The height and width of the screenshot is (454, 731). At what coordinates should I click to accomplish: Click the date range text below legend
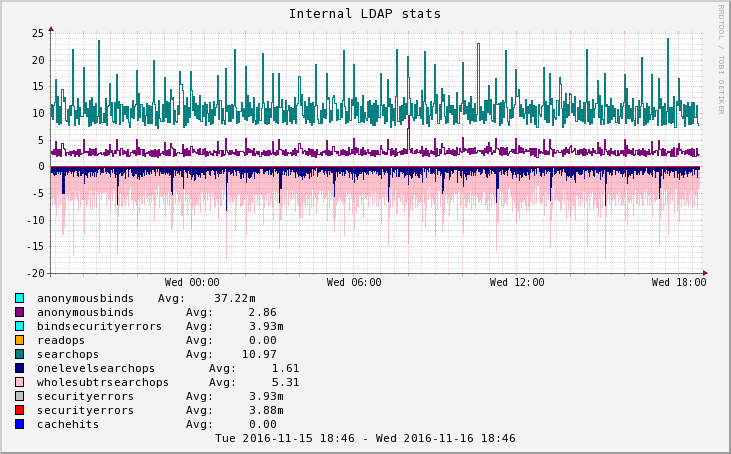coord(365,439)
